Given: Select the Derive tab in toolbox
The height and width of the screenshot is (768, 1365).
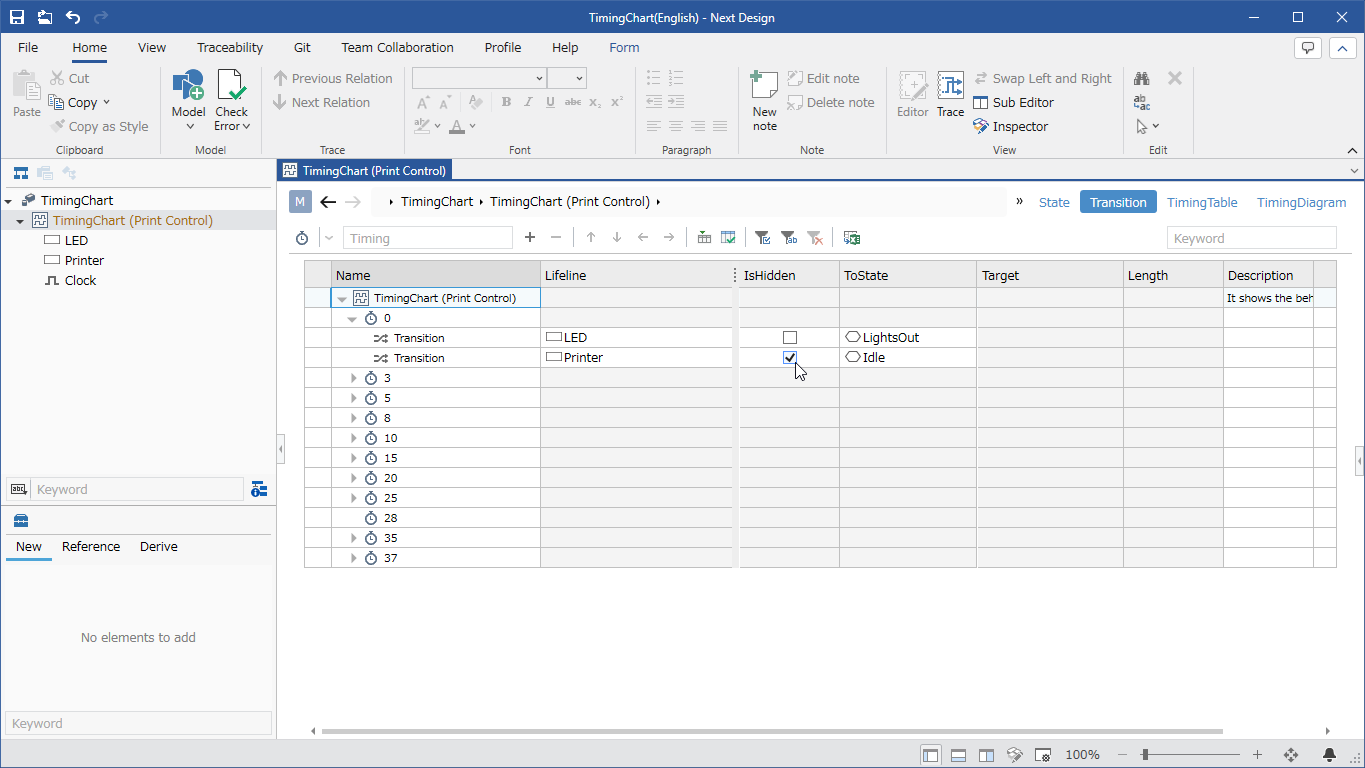Looking at the screenshot, I should (159, 546).
